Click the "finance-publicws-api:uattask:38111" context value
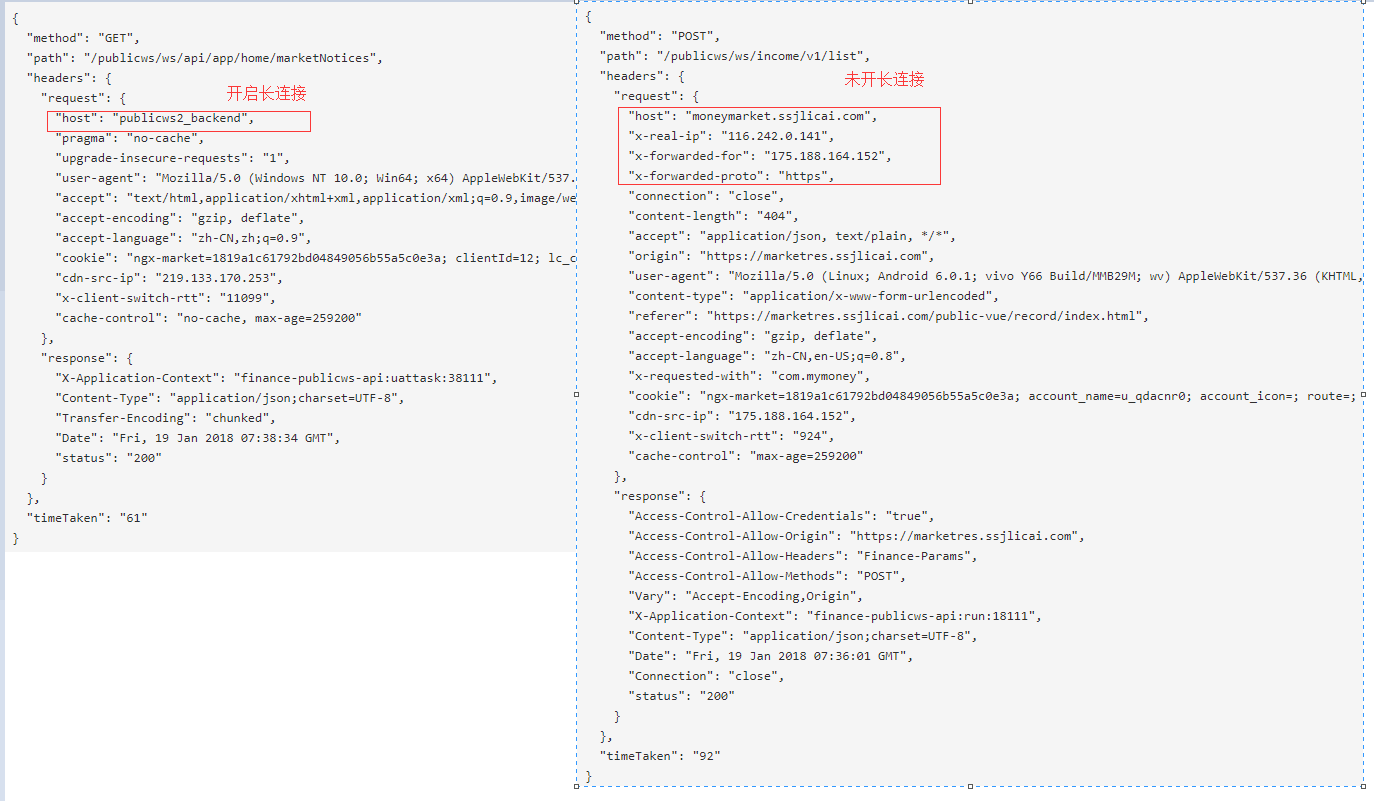 pos(364,378)
